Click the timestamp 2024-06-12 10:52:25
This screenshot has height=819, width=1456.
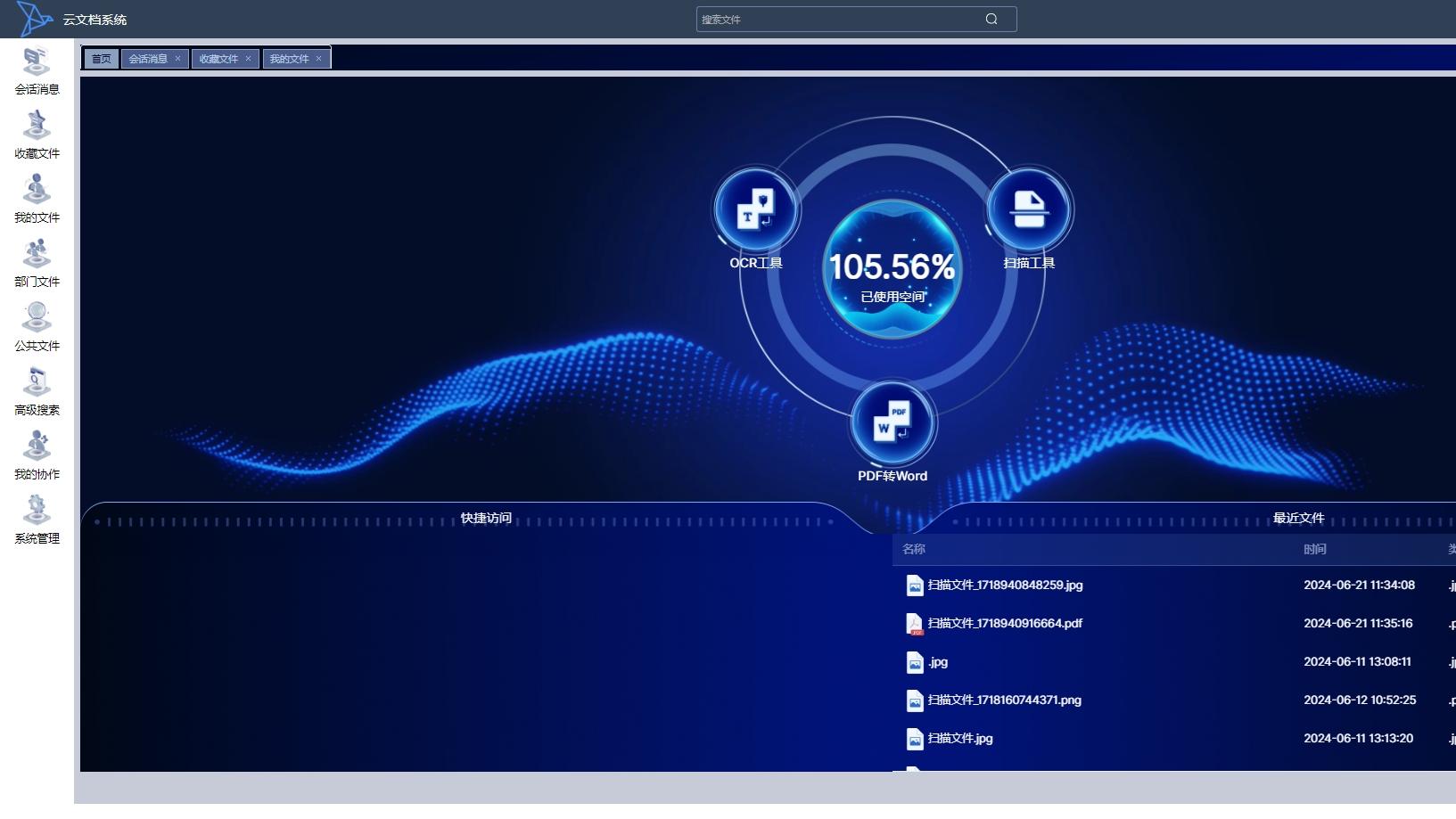[x=1360, y=700]
